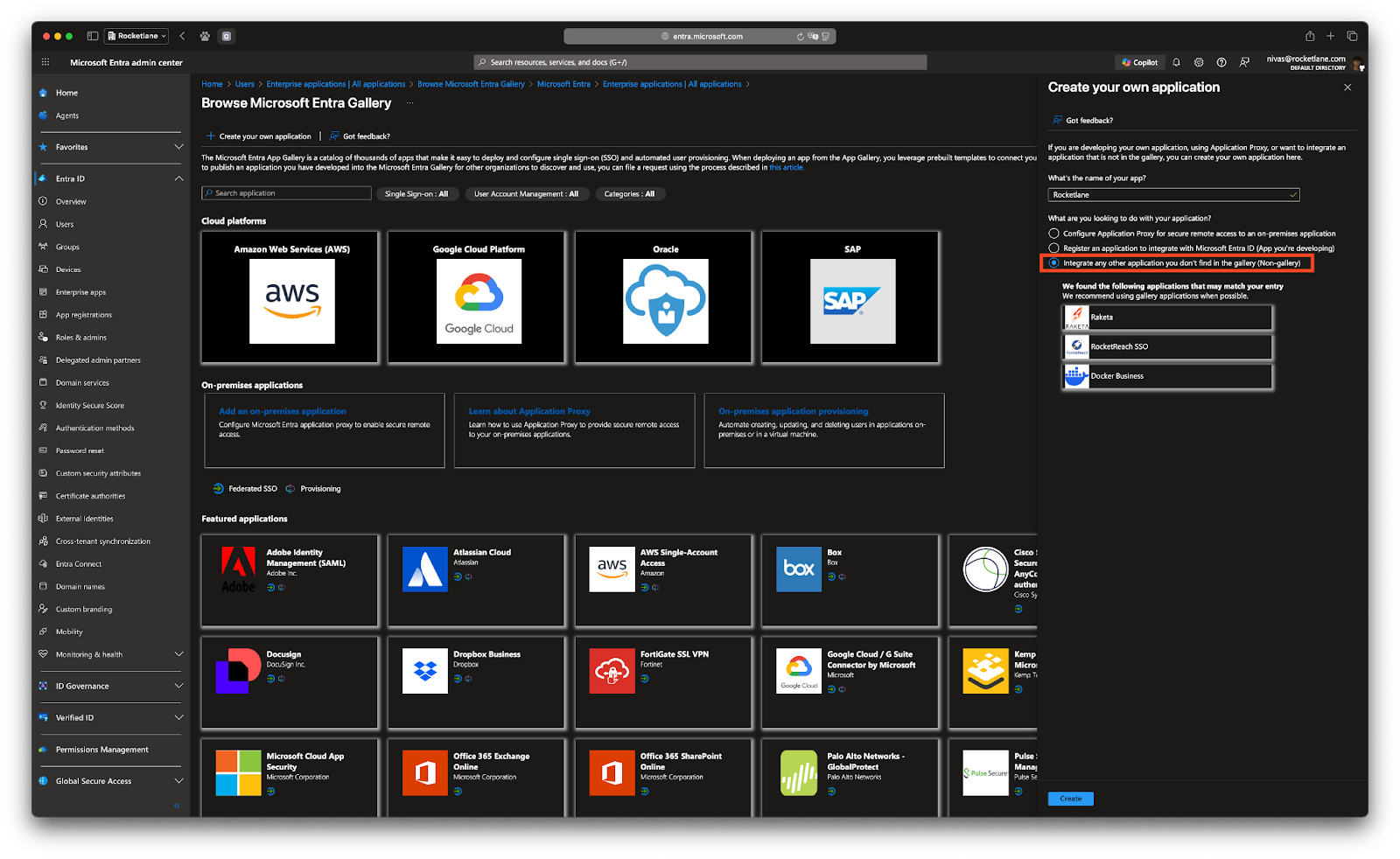The image size is (1400, 859).
Task: Select the Raketa suggested gallery app
Action: [1167, 318]
